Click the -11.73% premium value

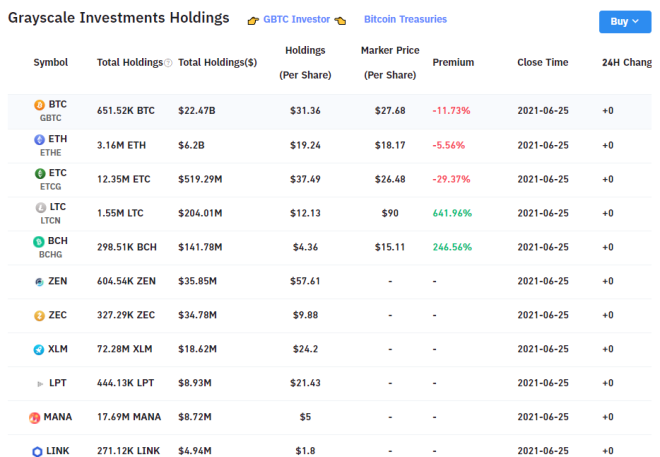(451, 111)
